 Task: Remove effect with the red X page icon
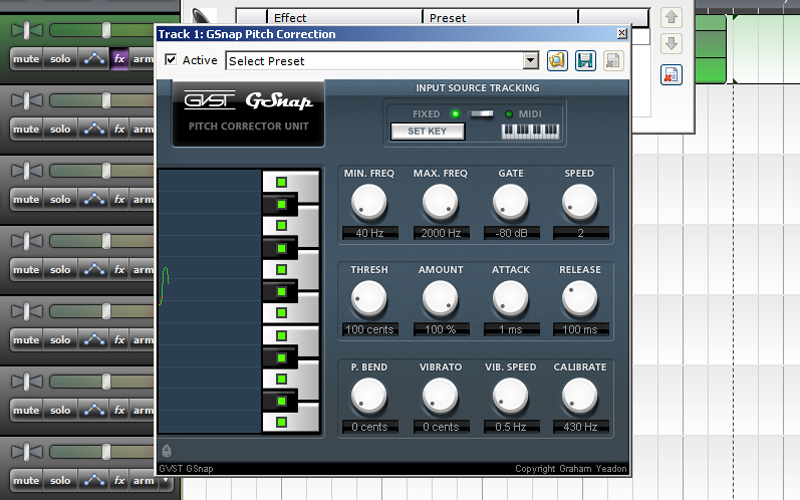click(671, 75)
